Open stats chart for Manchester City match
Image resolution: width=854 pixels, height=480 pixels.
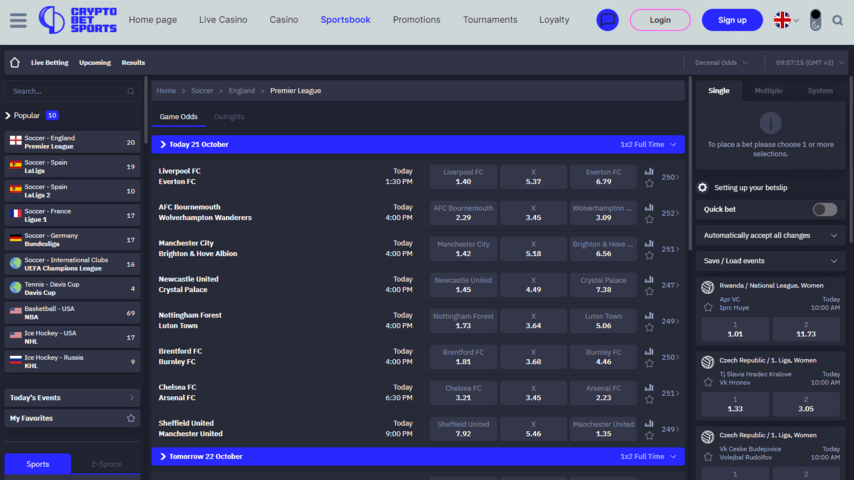click(x=649, y=244)
